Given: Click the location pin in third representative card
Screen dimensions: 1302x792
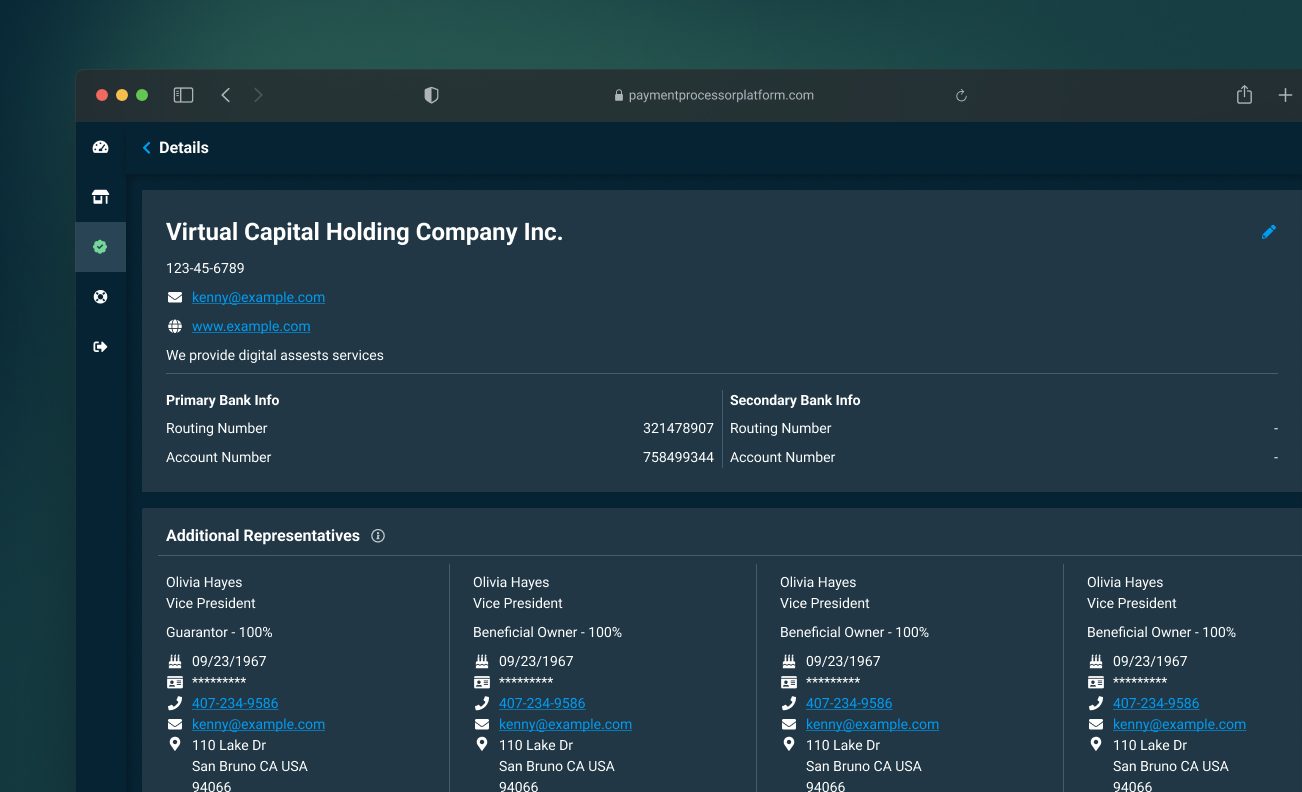Looking at the screenshot, I should click(789, 745).
